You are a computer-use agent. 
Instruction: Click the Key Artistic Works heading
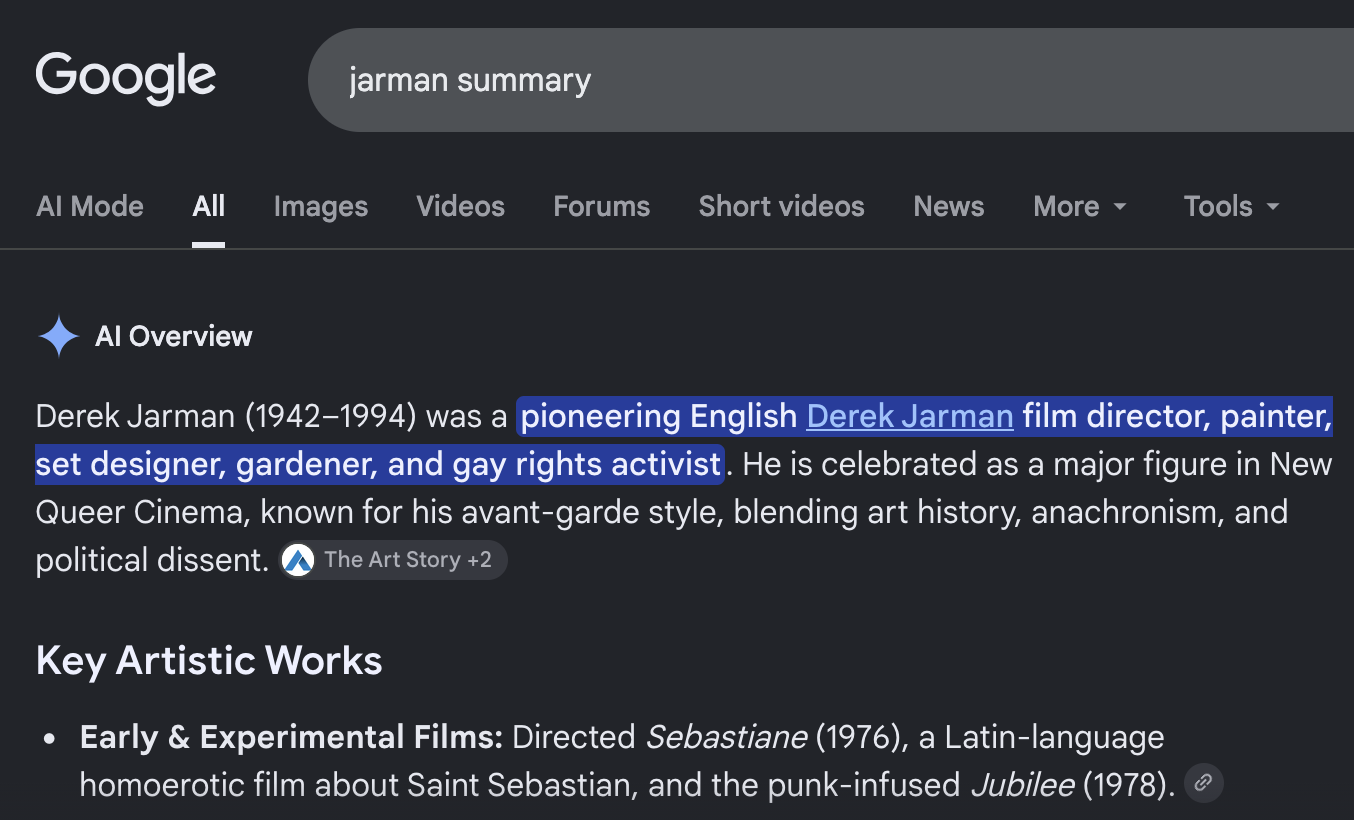pos(209,661)
